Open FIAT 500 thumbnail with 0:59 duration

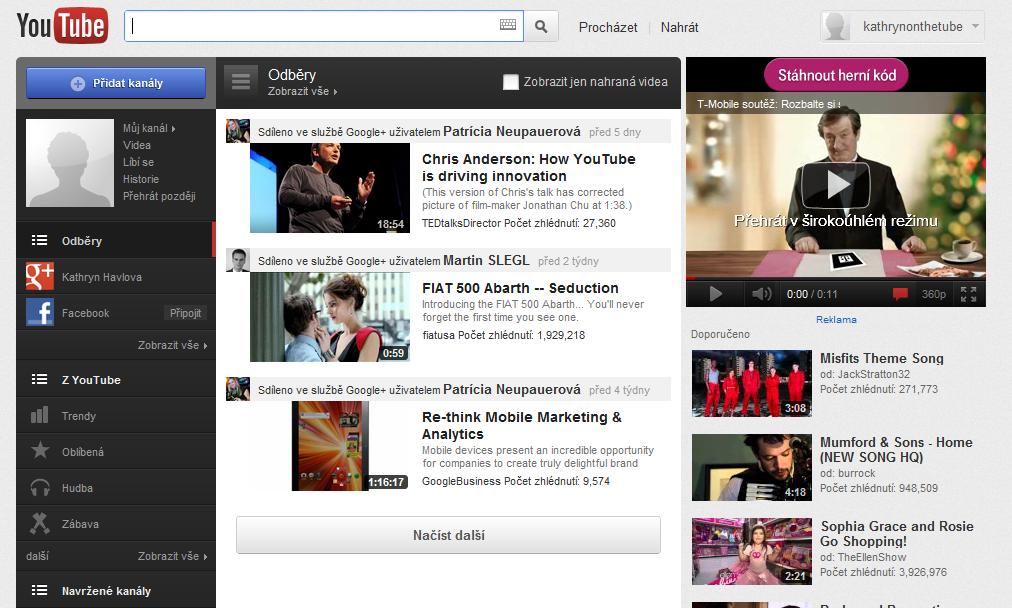(x=330, y=317)
